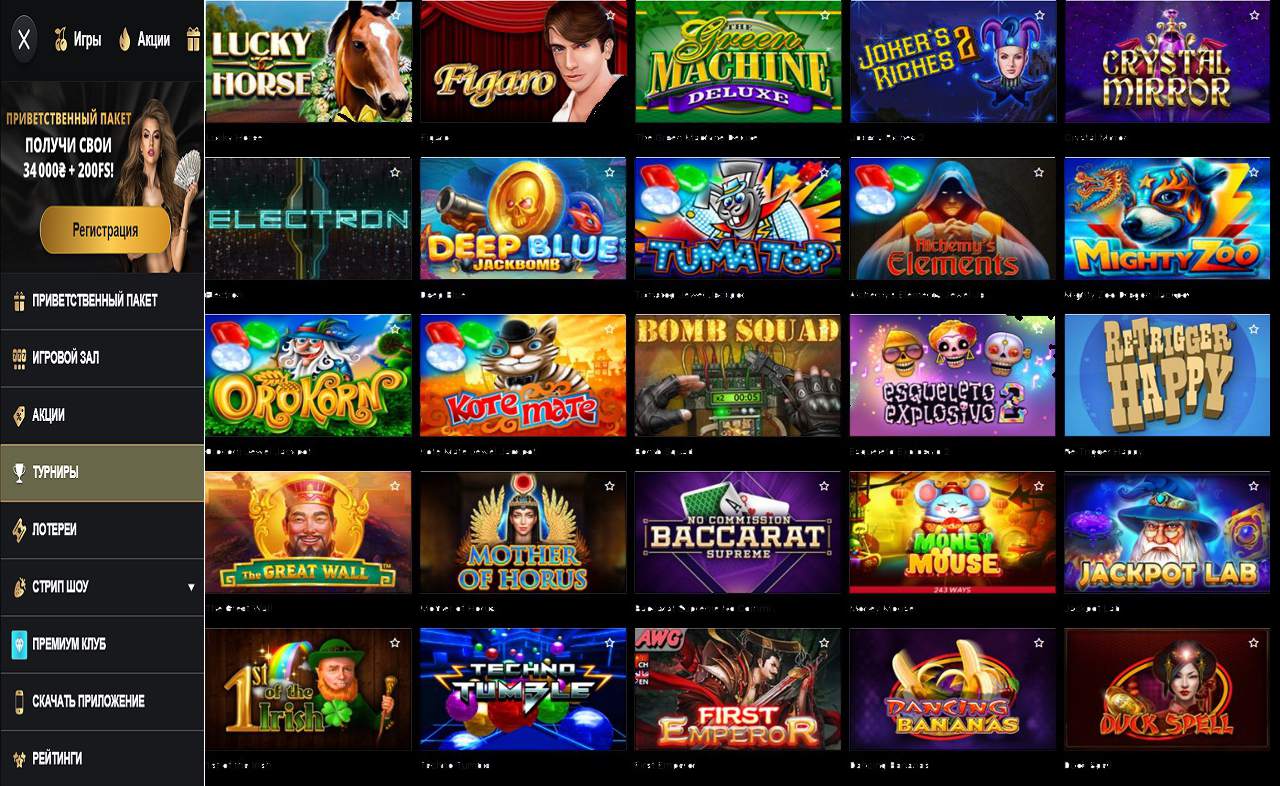The height and width of the screenshot is (786, 1280).
Task: Open Baccarat Supreme game tile
Action: coord(738,532)
